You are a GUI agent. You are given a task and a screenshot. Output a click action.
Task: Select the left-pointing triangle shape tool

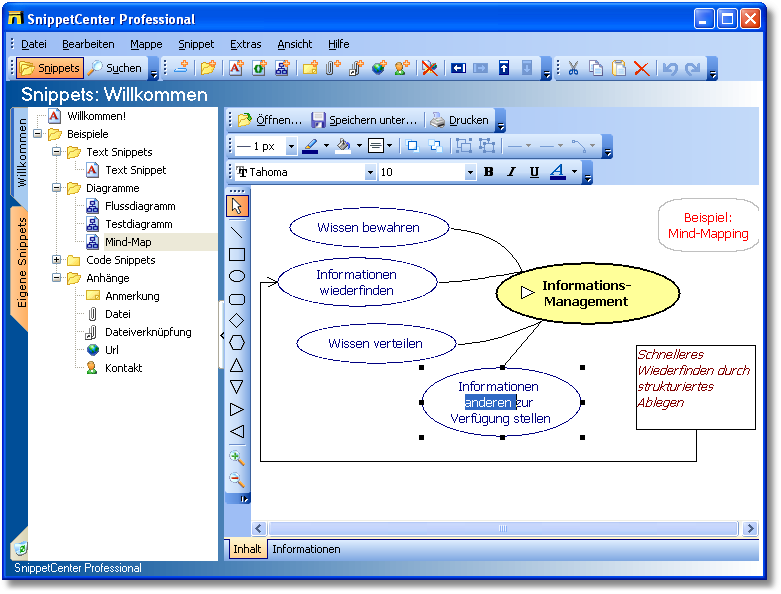(x=237, y=431)
